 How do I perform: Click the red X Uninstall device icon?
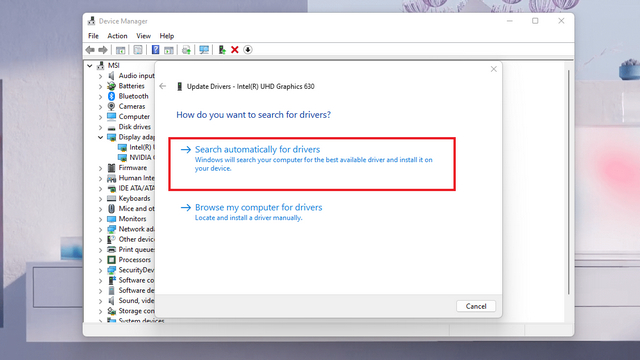(235, 50)
